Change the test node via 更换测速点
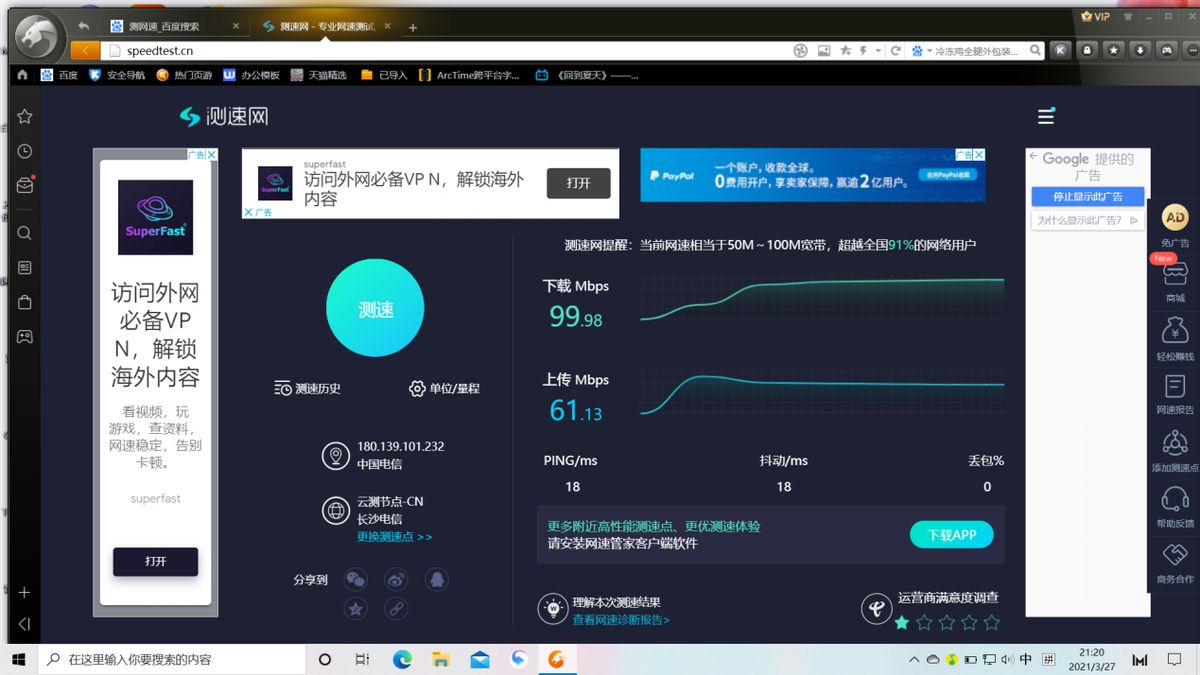This screenshot has height=675, width=1200. click(x=395, y=537)
